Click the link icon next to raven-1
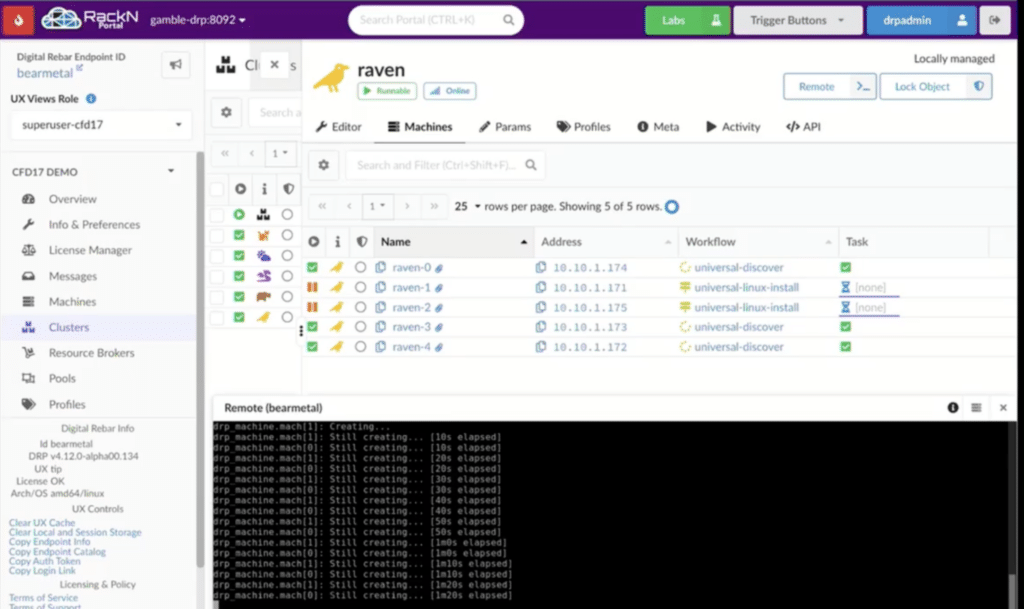This screenshot has height=609, width=1024. click(439, 288)
